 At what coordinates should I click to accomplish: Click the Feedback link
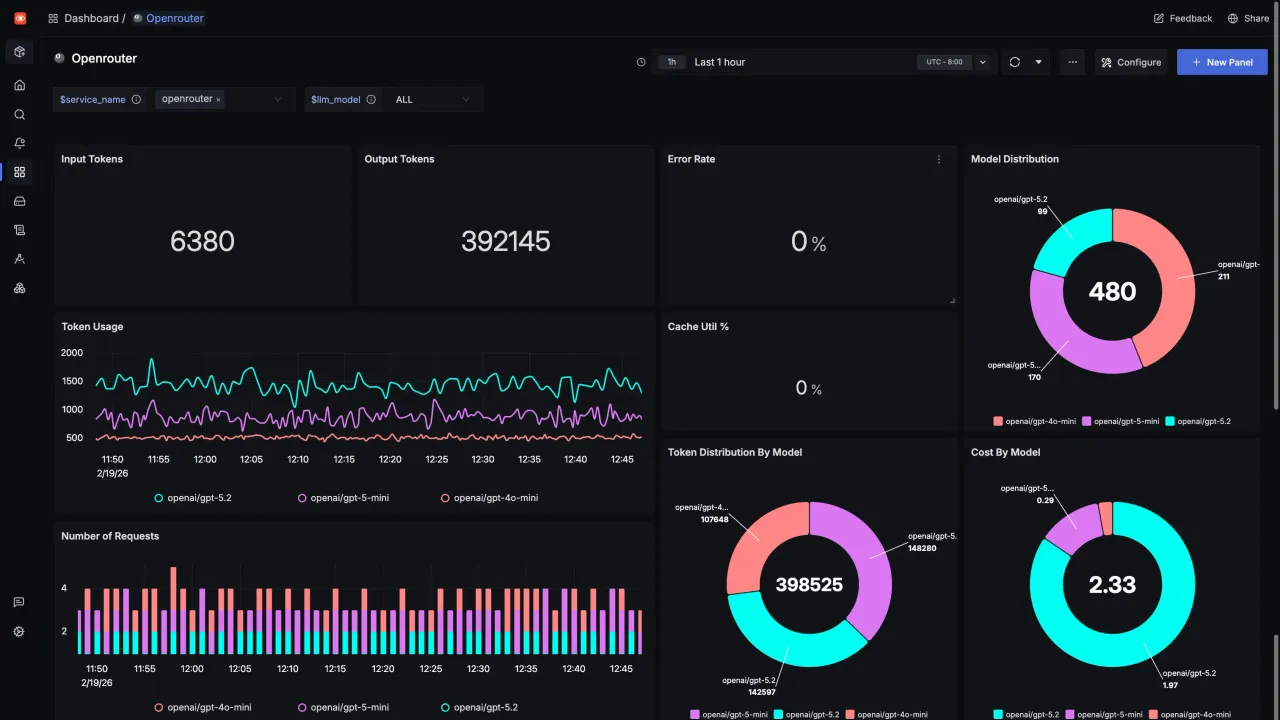pyautogui.click(x=1182, y=18)
